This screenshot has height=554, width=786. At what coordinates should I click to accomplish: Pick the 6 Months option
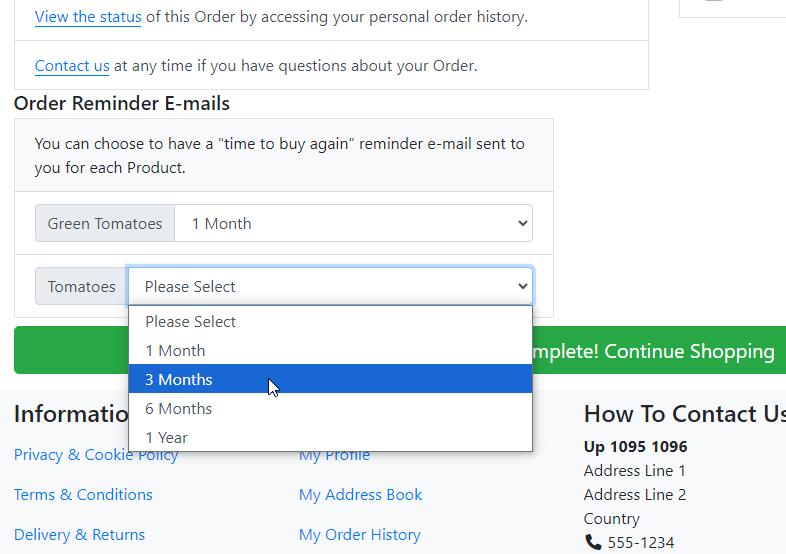click(x=330, y=408)
